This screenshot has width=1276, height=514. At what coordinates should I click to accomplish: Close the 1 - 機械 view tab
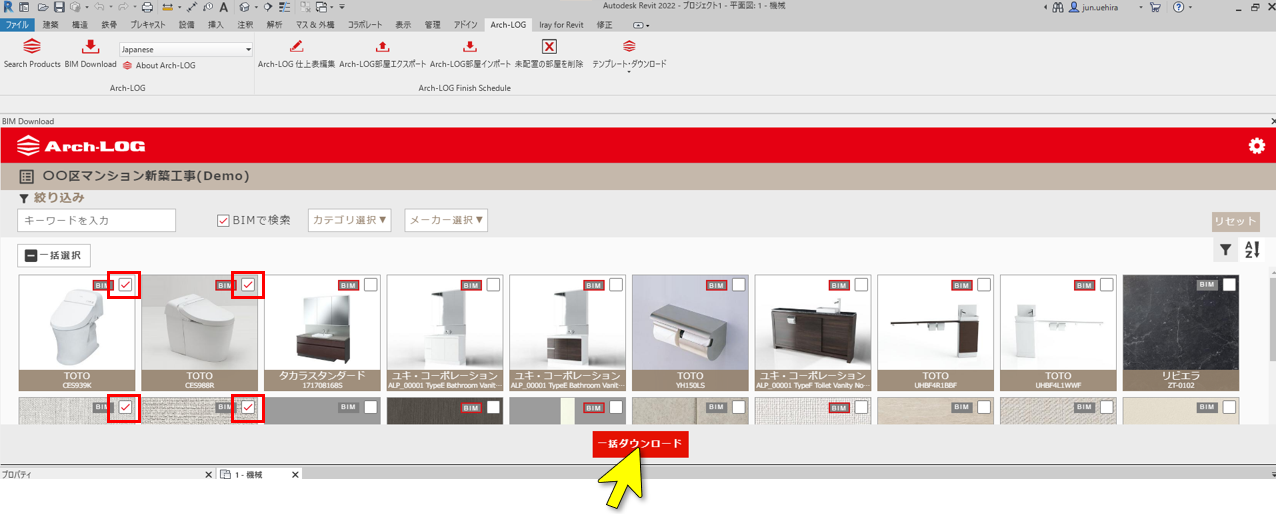point(295,474)
